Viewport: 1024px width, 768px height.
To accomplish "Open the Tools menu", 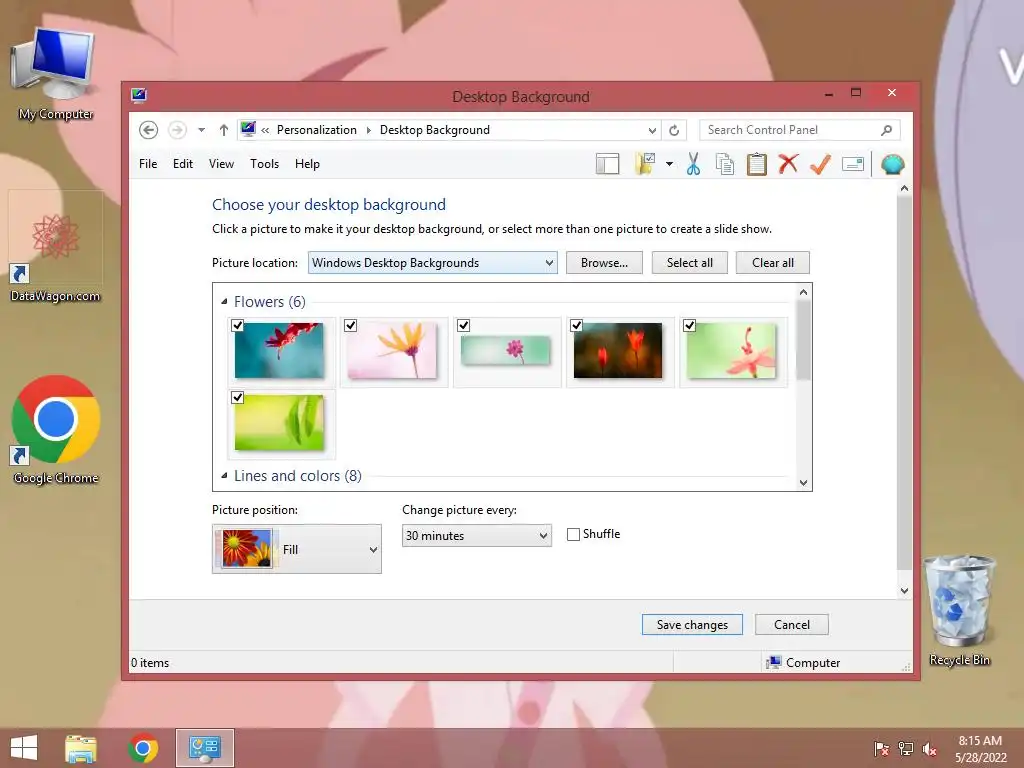I will tap(264, 164).
